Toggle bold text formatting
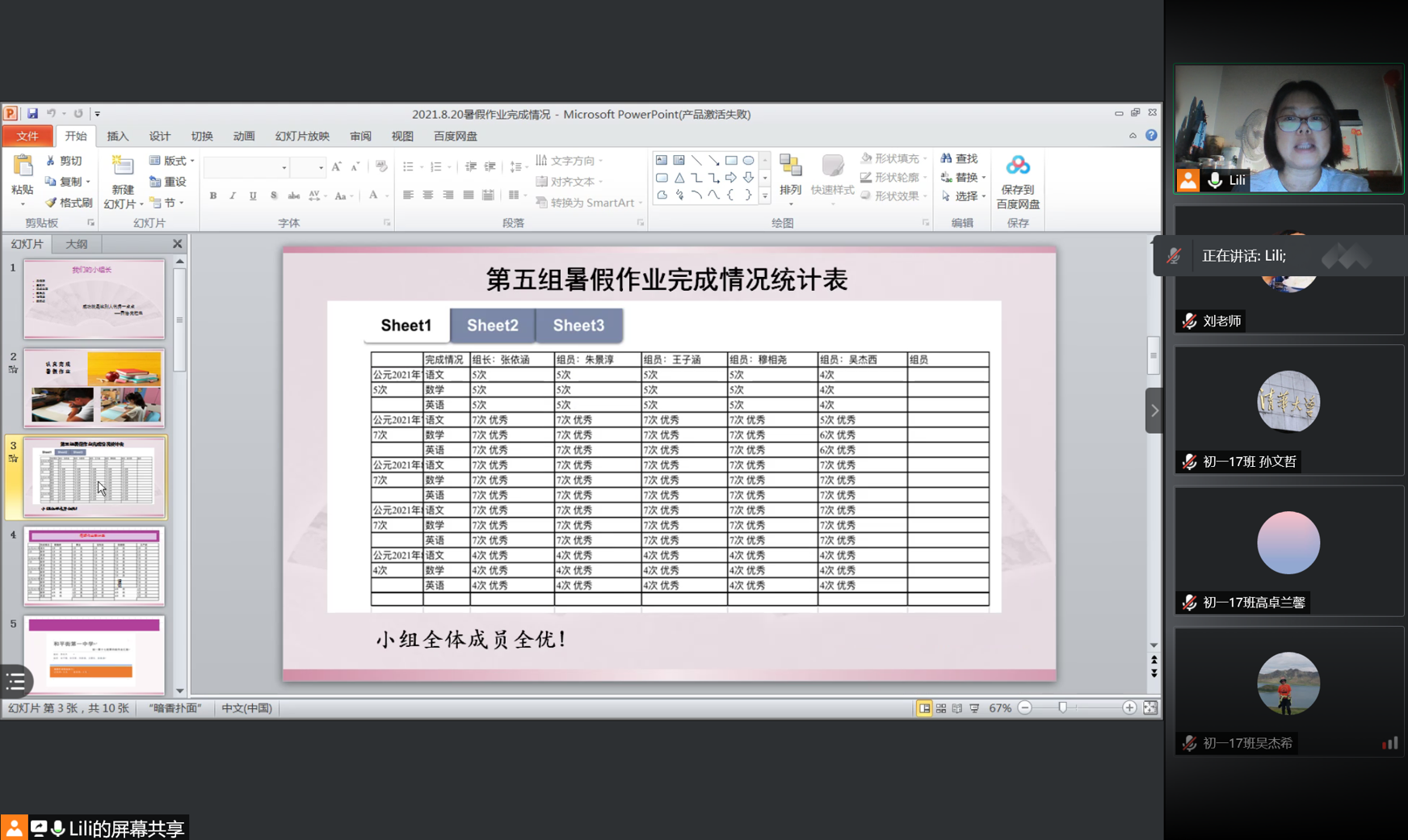 [x=213, y=195]
